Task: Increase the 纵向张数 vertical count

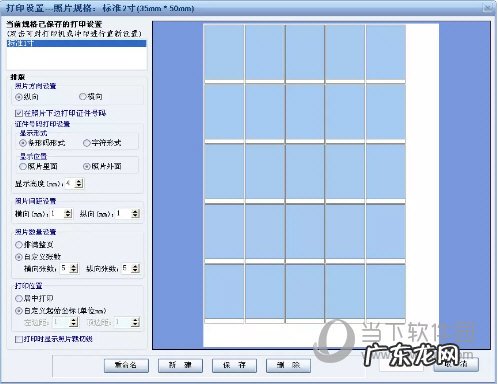Action: pos(135,266)
